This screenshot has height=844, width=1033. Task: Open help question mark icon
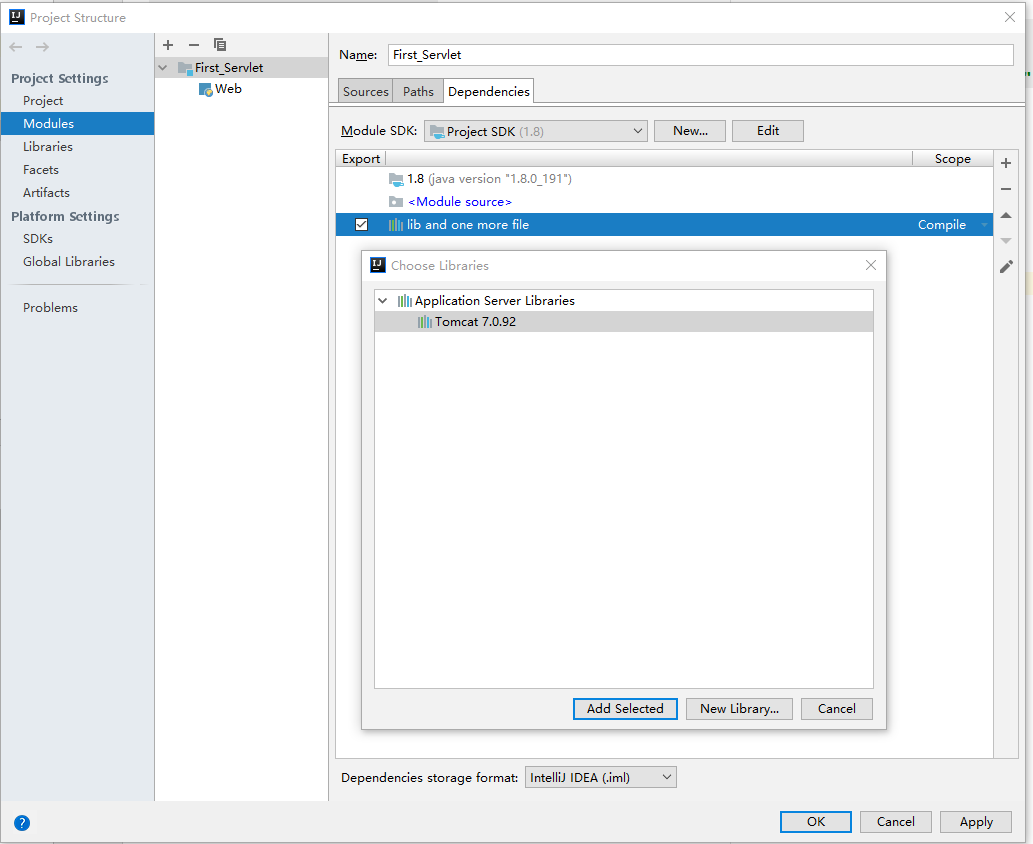22,822
